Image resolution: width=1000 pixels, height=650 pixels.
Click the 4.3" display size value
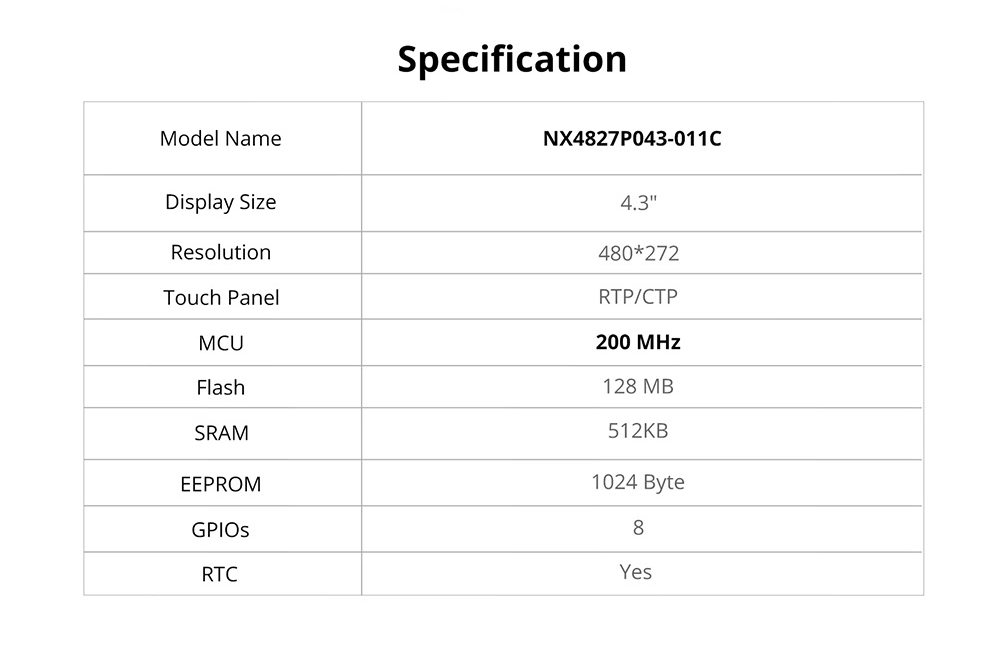(x=638, y=203)
